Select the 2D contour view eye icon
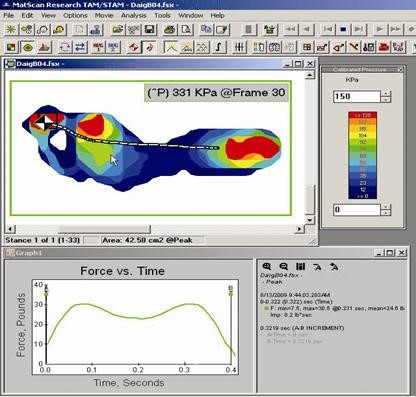Screen dimensions: 416x397 point(28,47)
